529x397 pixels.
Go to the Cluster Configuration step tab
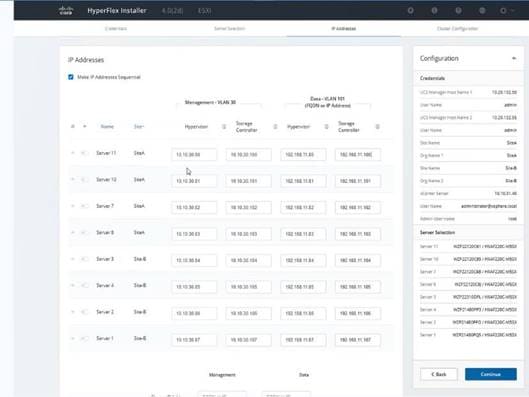coord(457,29)
